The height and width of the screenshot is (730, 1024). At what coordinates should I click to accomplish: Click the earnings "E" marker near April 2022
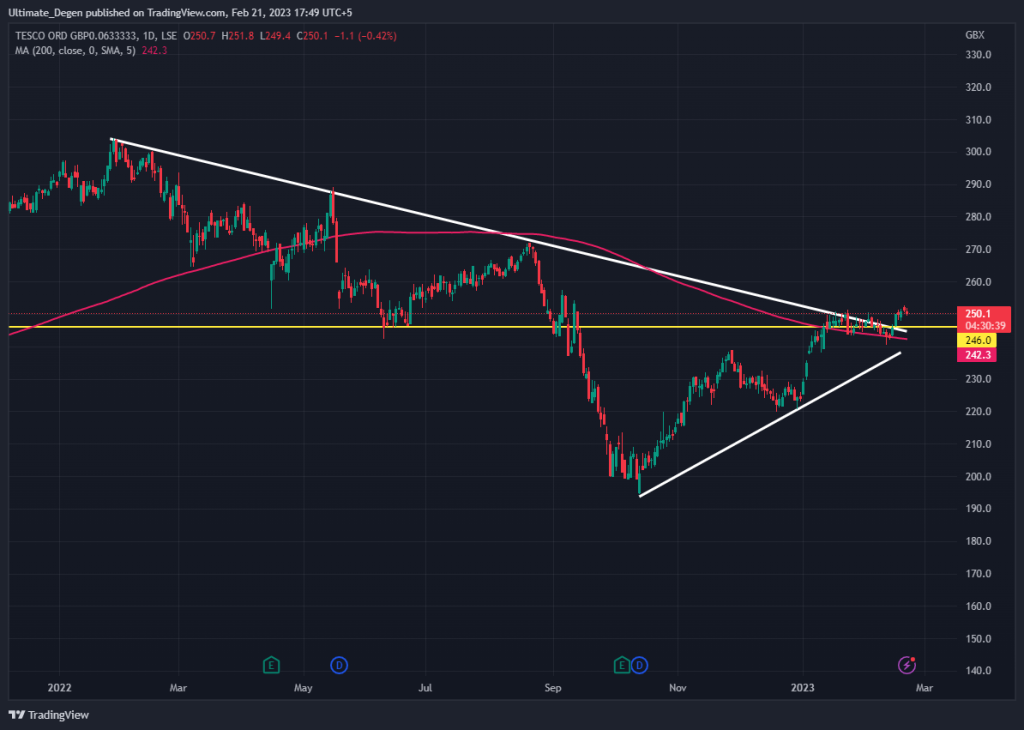tap(270, 664)
